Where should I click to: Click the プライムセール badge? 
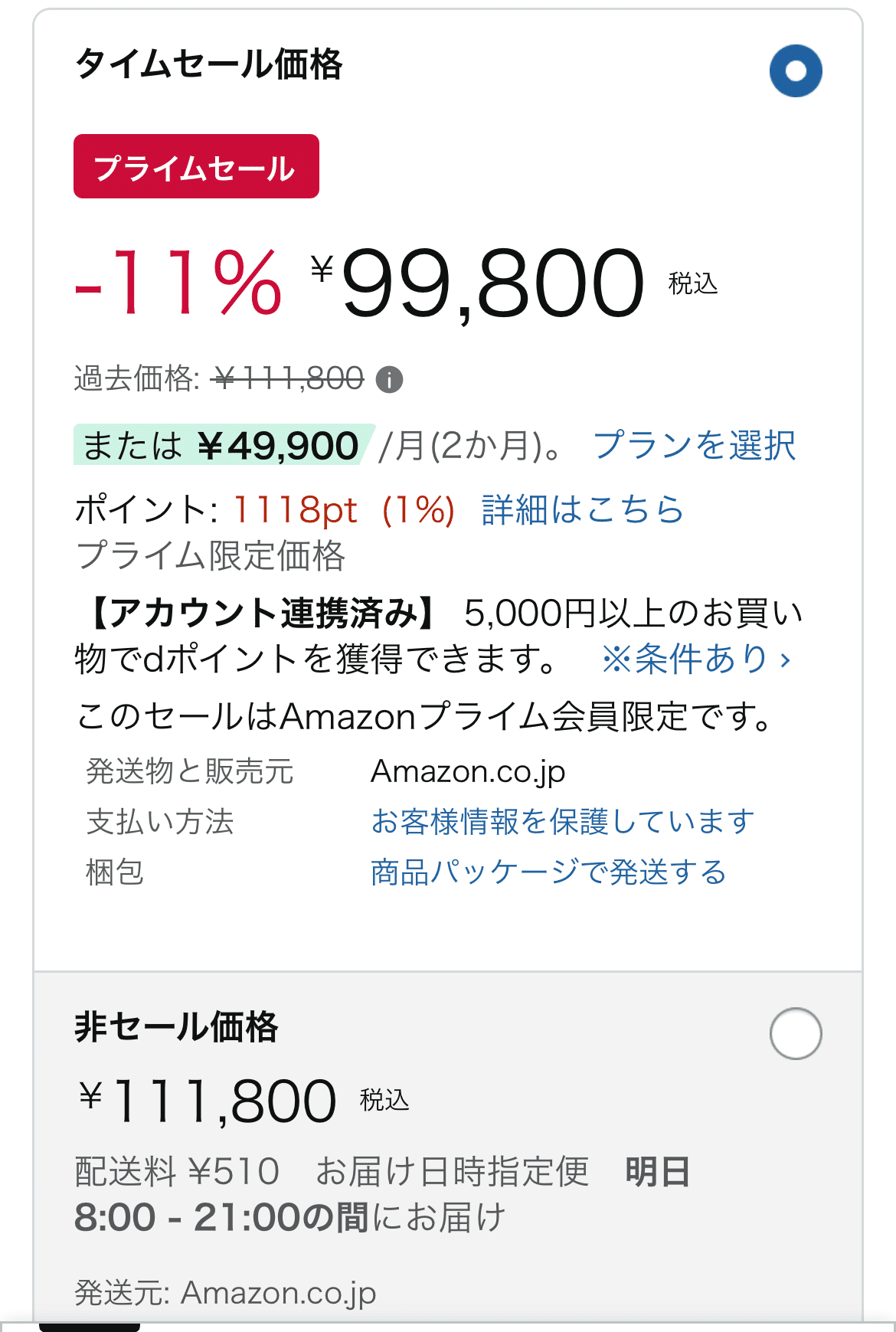point(195,168)
